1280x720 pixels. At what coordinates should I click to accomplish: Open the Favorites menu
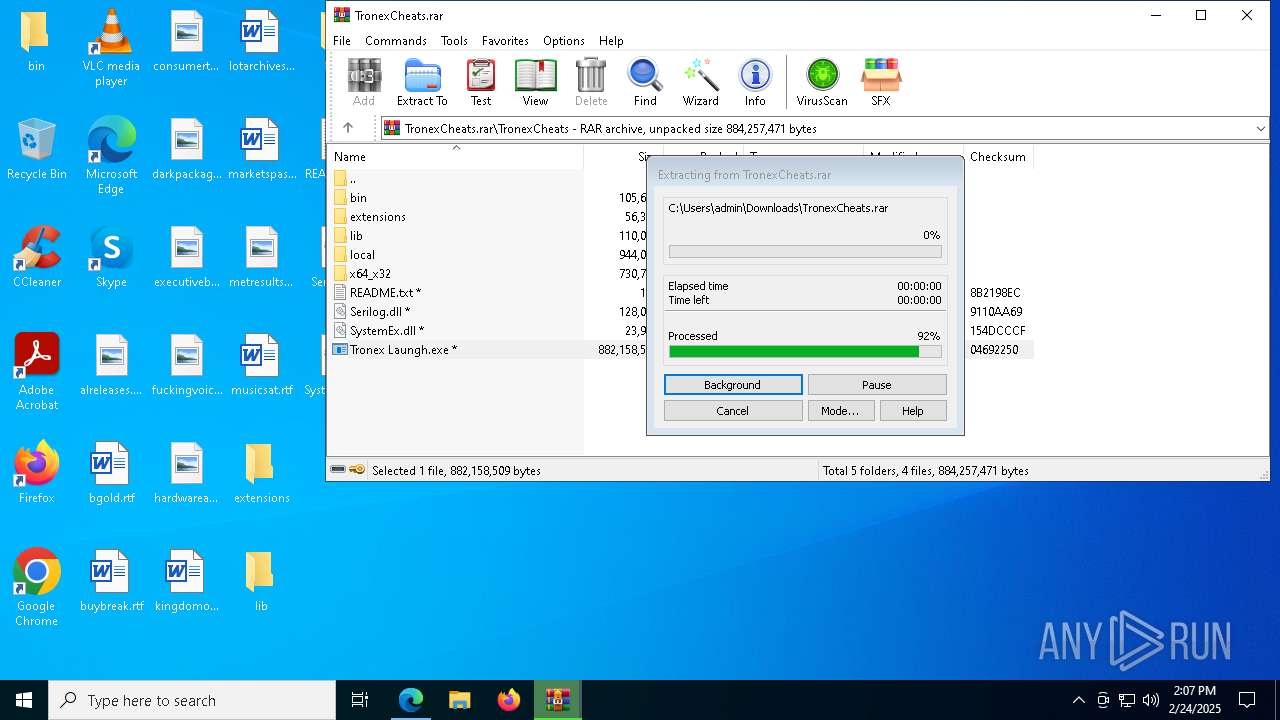click(505, 41)
